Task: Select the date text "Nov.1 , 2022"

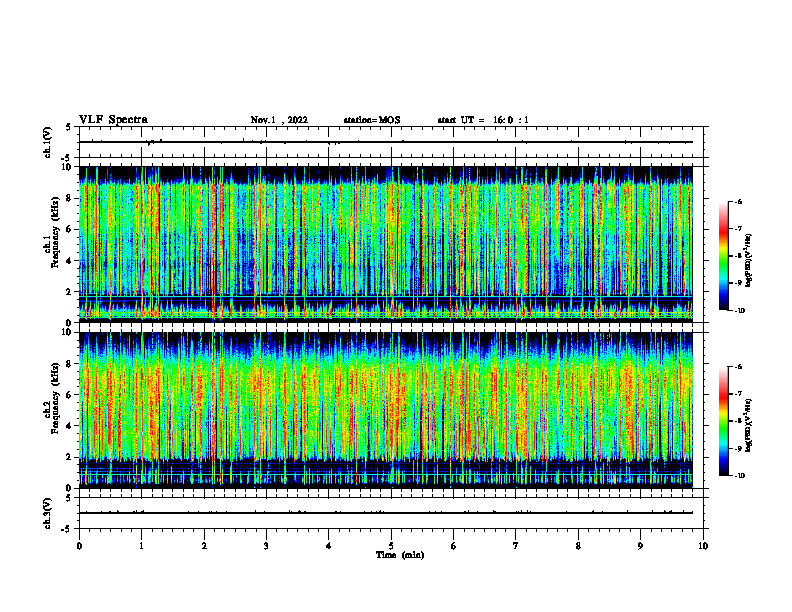Action: [279, 120]
